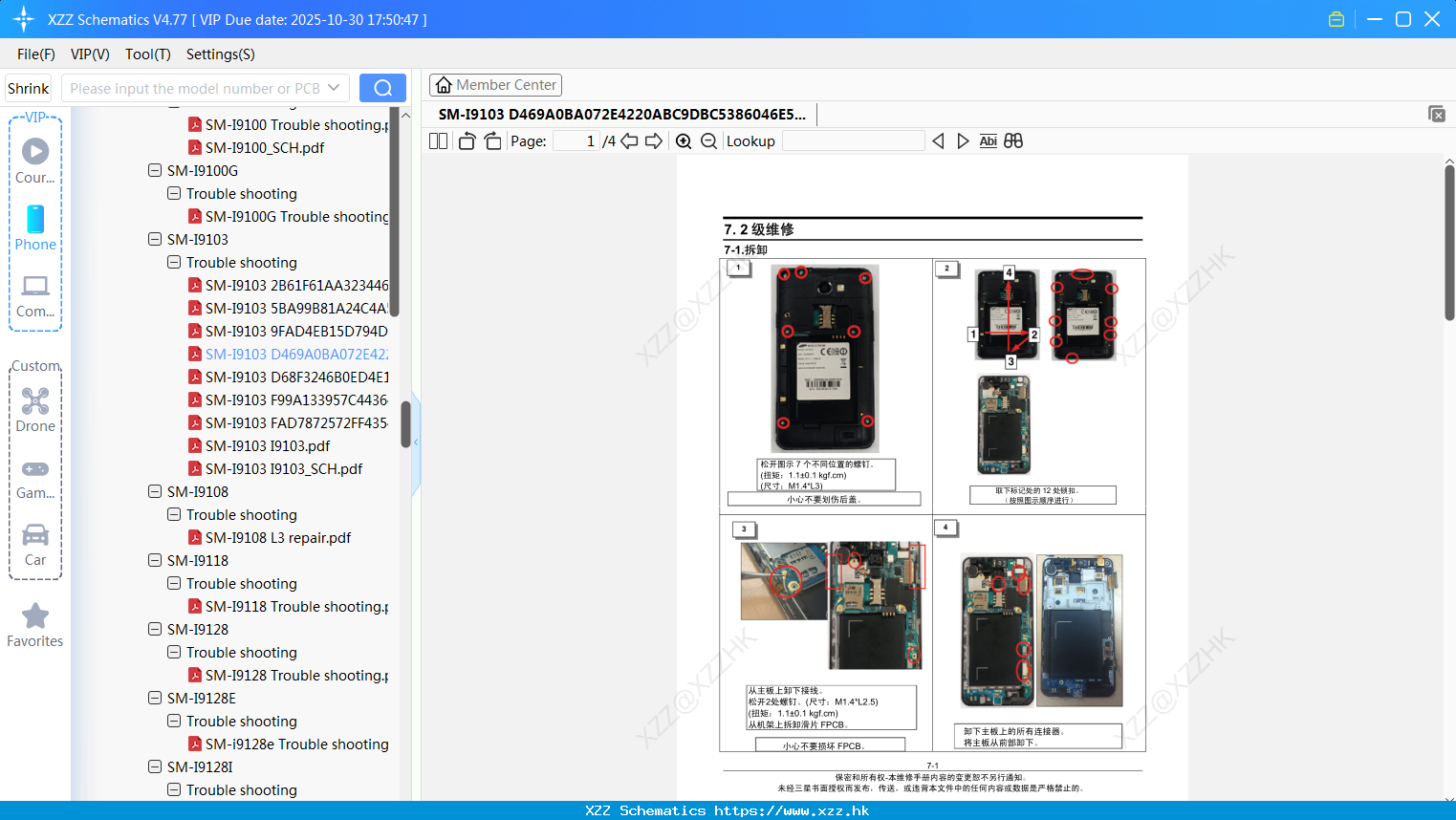Open the model number dropdown arrow

tap(334, 88)
